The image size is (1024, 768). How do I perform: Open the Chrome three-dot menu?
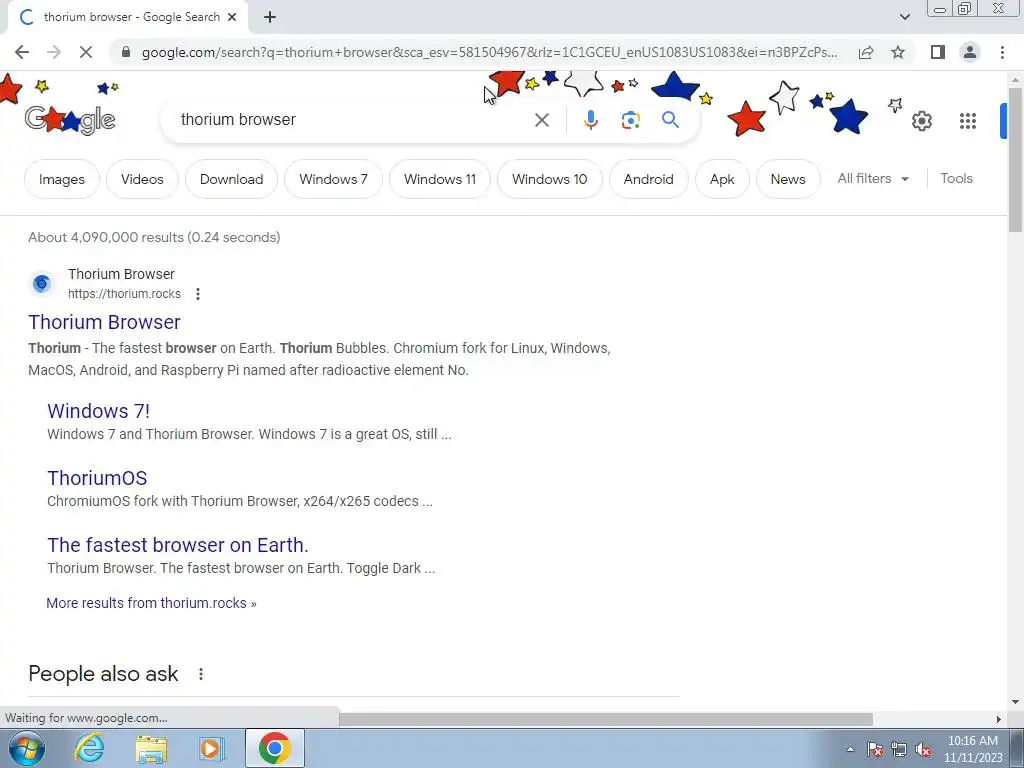1002,52
